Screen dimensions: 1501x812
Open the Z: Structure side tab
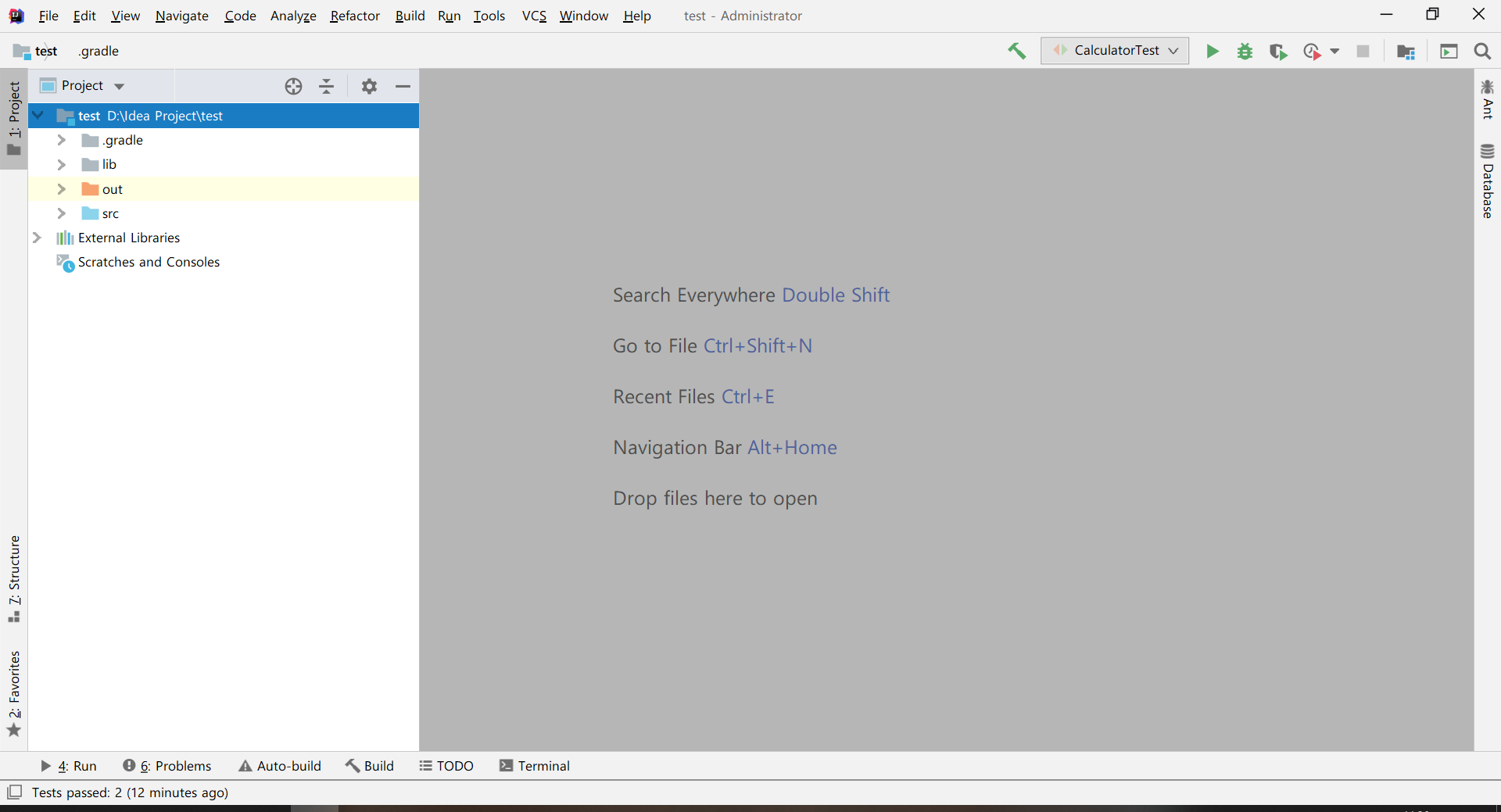pyautogui.click(x=14, y=578)
